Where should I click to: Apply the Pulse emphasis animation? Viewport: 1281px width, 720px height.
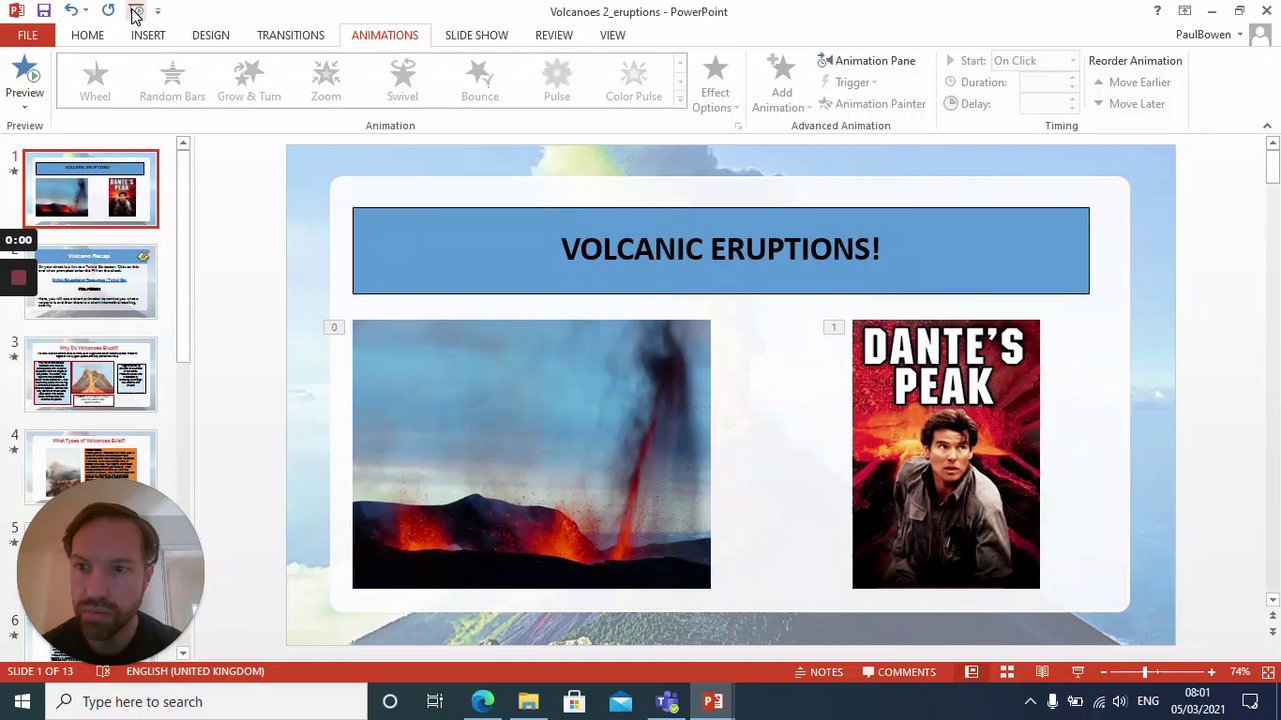[557, 80]
